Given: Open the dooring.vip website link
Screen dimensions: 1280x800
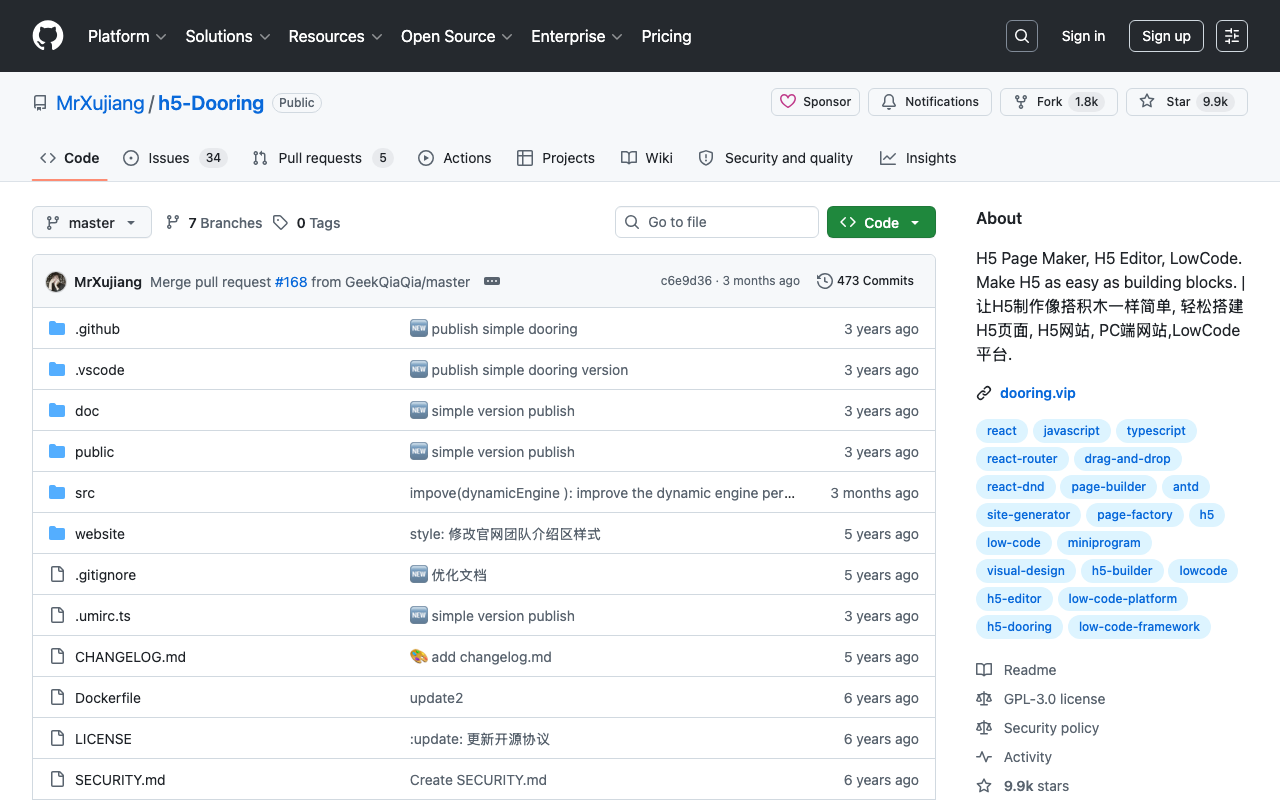Looking at the screenshot, I should [1038, 393].
